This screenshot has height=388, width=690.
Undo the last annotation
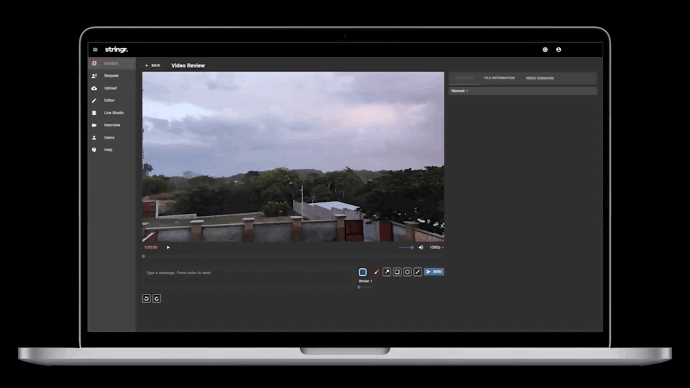point(147,299)
